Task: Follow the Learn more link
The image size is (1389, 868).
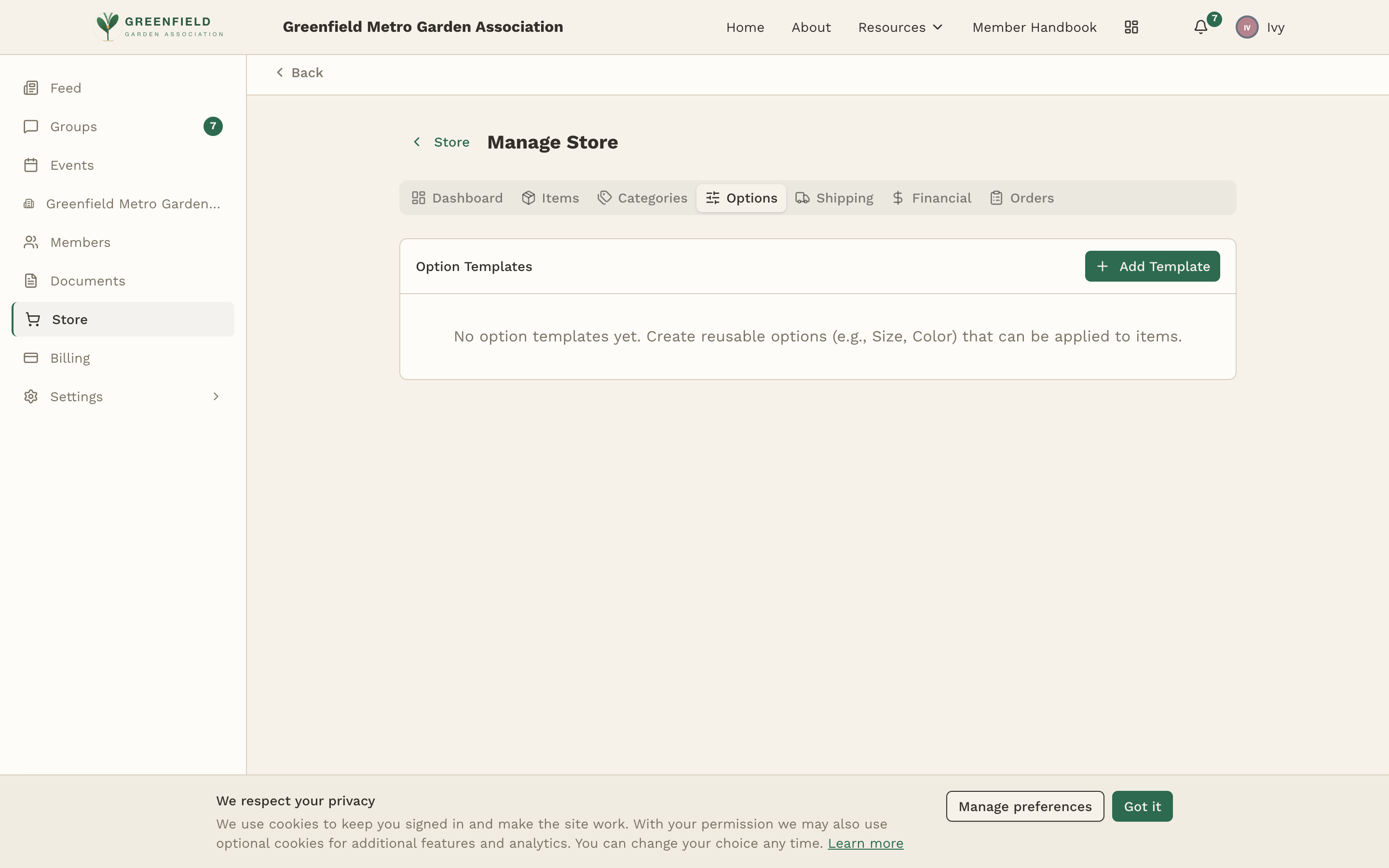Action: click(x=865, y=843)
